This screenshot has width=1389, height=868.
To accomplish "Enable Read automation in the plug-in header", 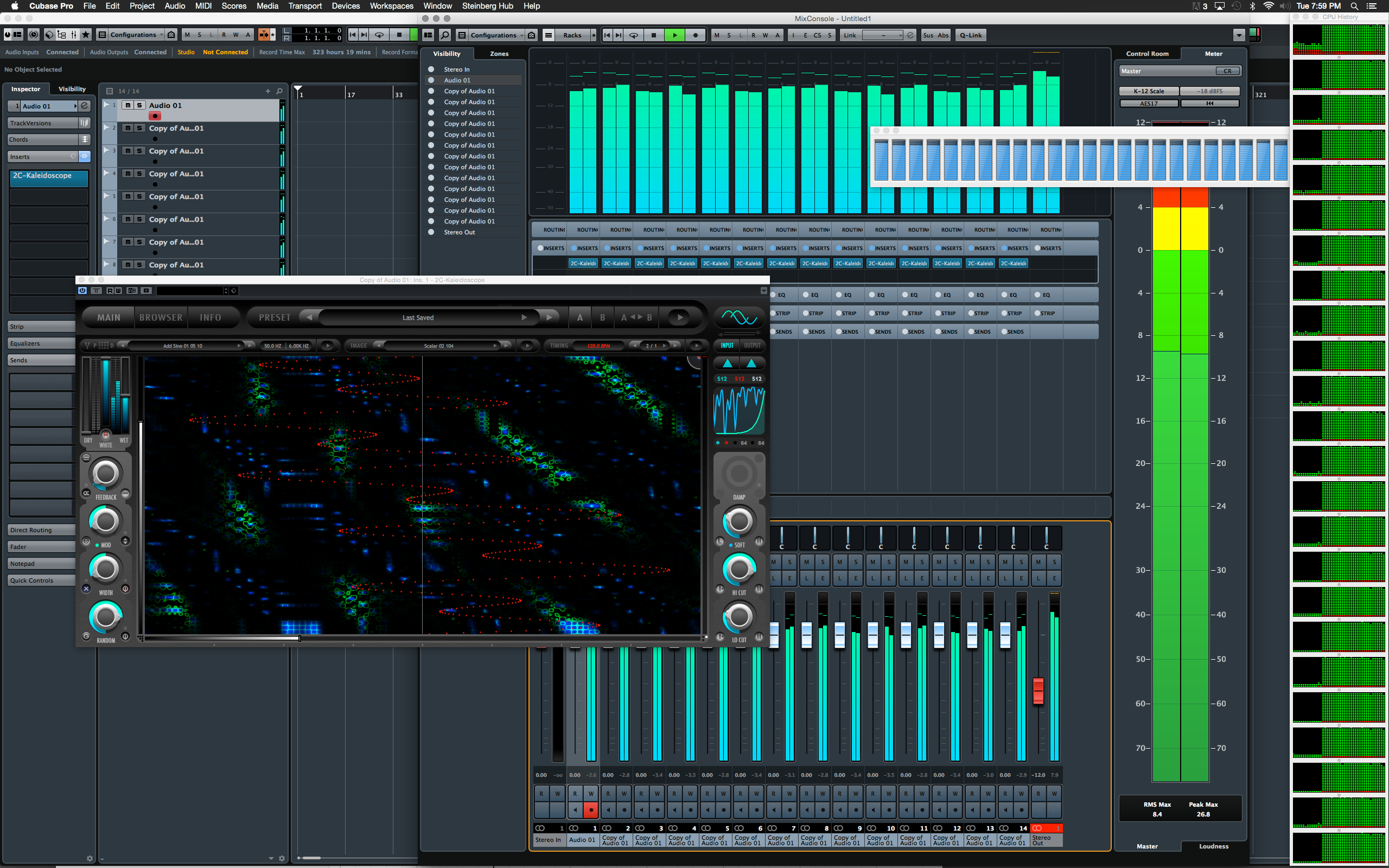I will (x=110, y=290).
